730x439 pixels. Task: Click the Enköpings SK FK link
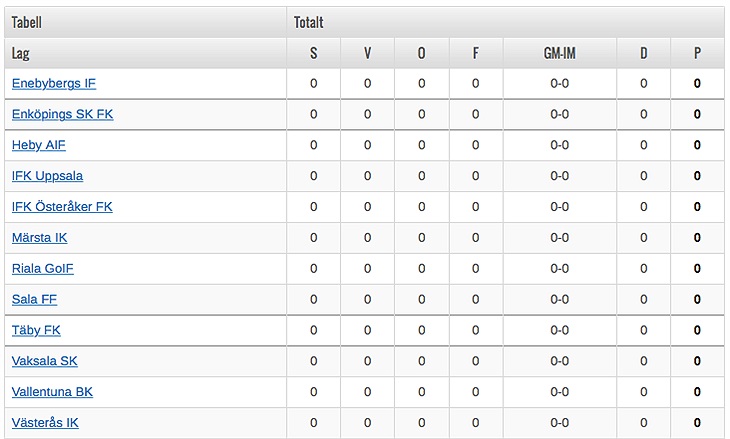click(62, 115)
